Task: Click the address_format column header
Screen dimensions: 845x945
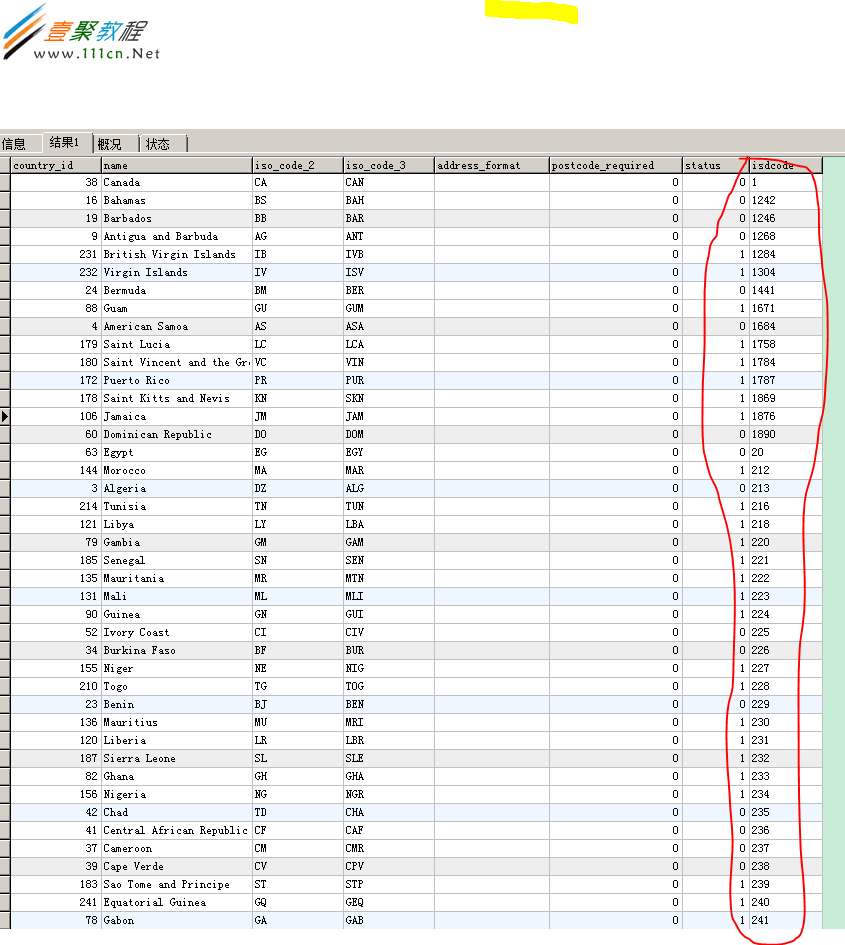Action: tap(492, 165)
